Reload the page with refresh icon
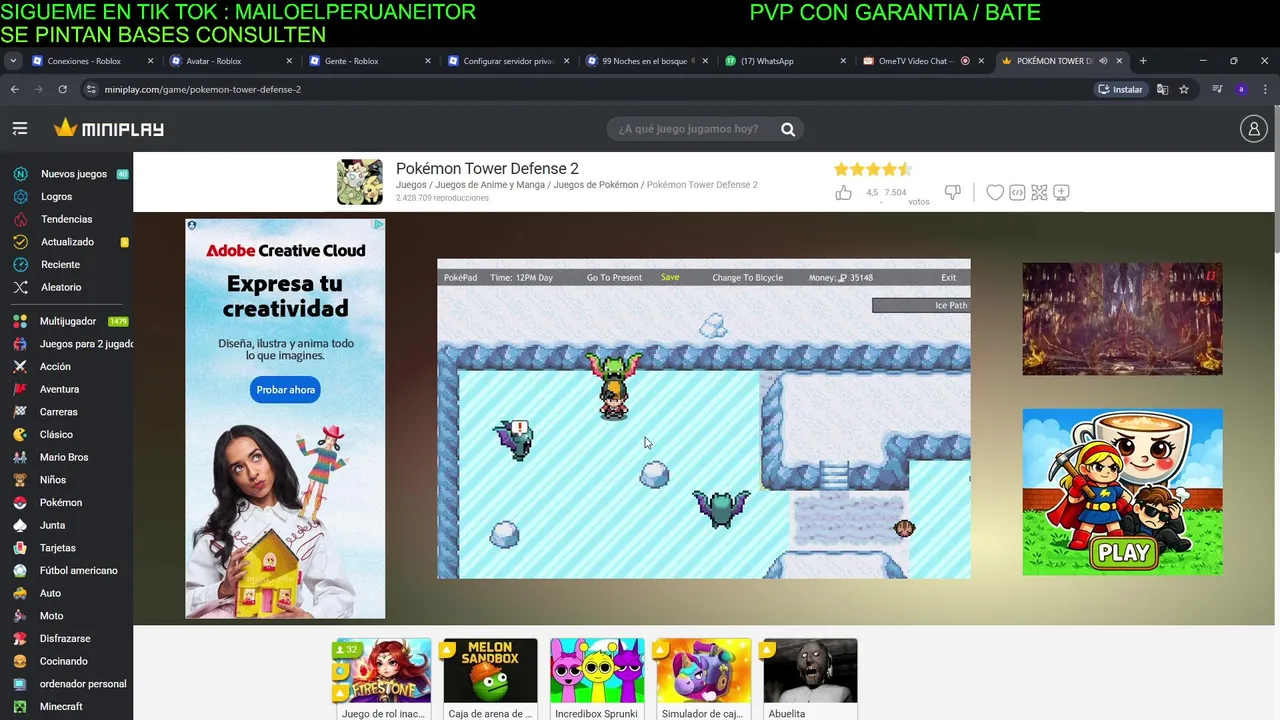Image resolution: width=1280 pixels, height=720 pixels. pyautogui.click(x=63, y=89)
